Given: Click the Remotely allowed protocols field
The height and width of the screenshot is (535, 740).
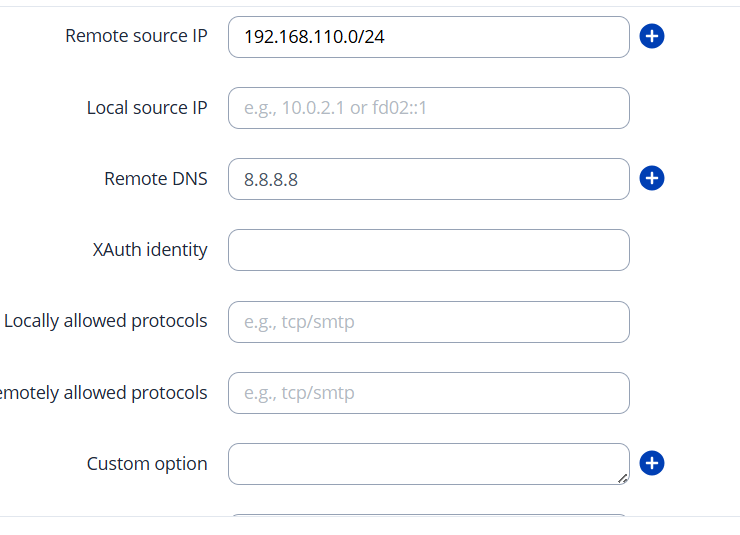Looking at the screenshot, I should click(x=428, y=393).
